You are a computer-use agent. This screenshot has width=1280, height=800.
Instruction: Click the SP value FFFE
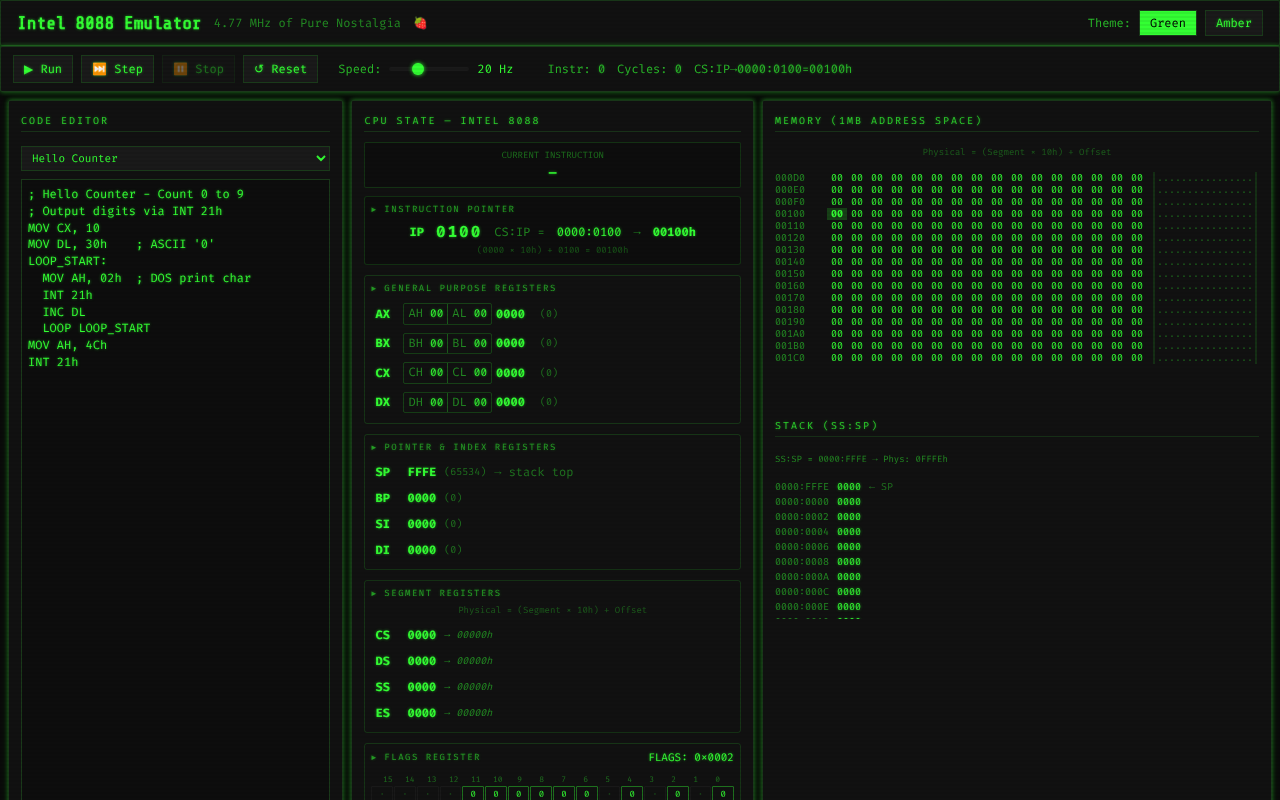422,472
